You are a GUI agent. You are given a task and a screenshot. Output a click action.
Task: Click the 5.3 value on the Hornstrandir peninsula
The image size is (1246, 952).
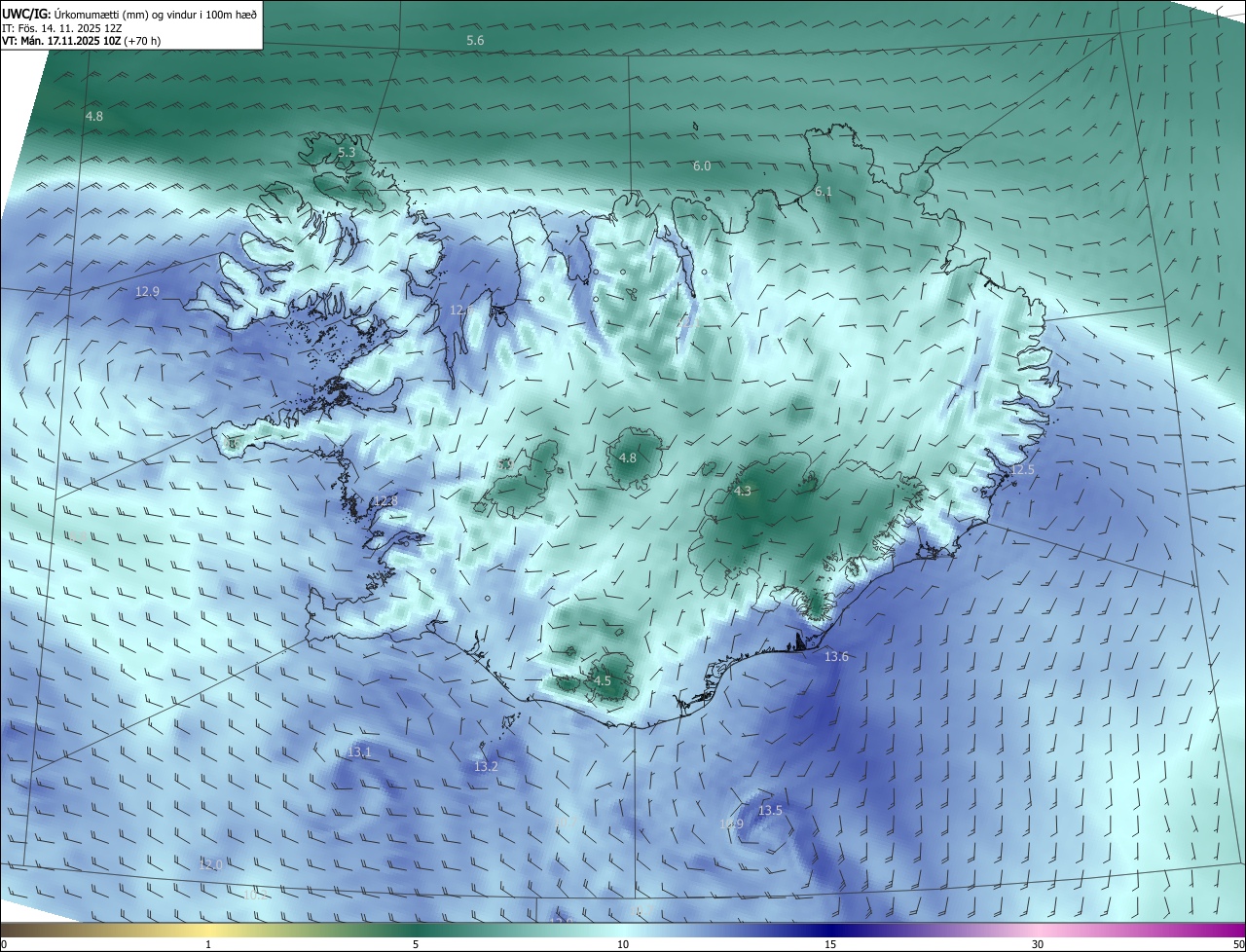(347, 153)
